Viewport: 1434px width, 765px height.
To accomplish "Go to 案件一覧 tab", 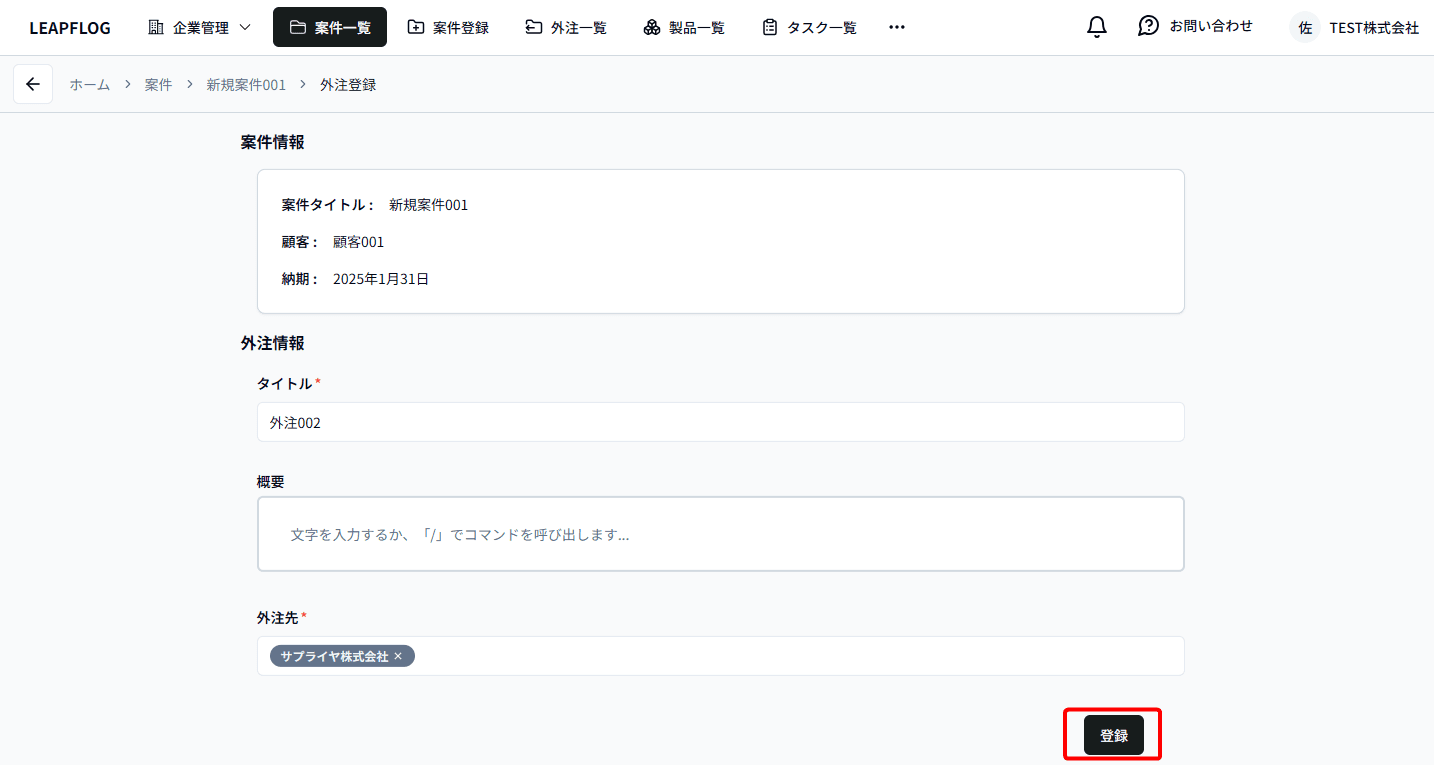I will point(330,28).
